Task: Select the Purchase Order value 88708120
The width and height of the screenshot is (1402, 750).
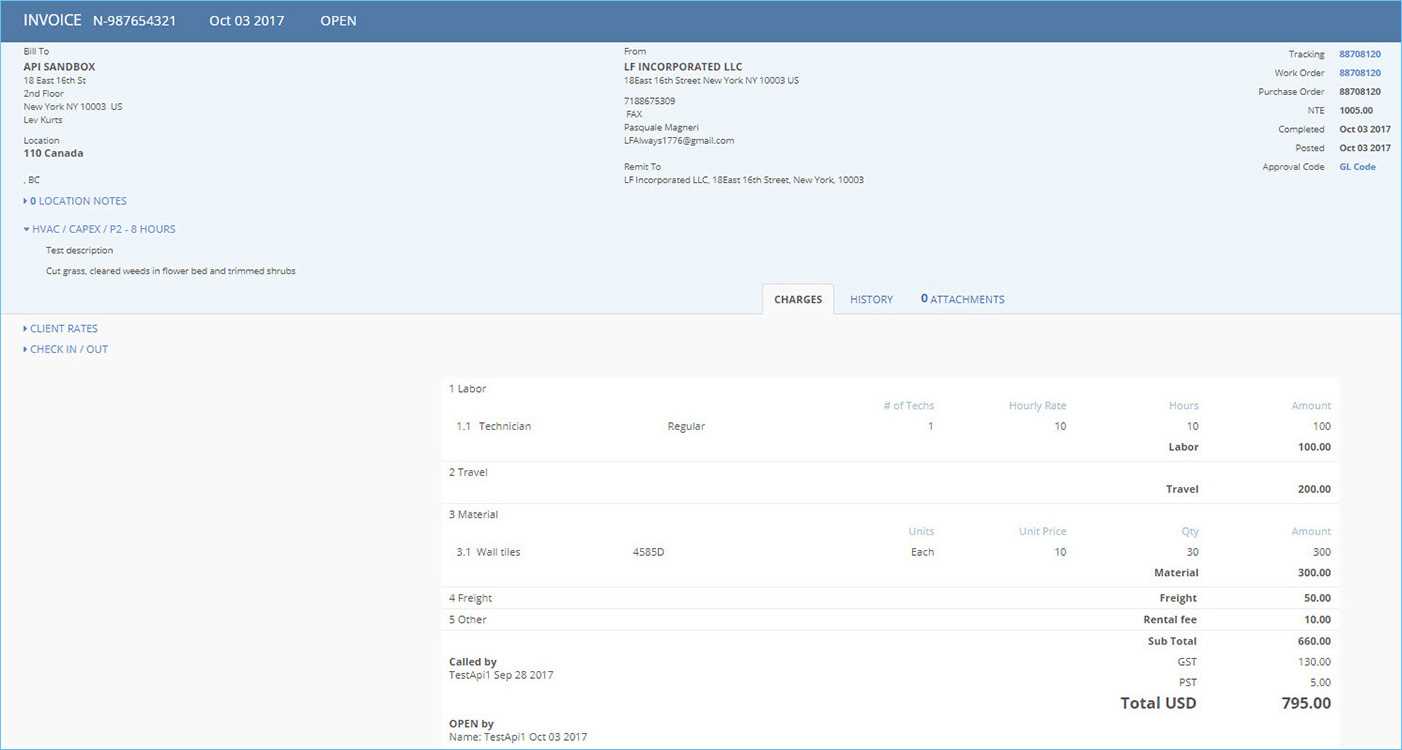Action: pyautogui.click(x=1360, y=92)
